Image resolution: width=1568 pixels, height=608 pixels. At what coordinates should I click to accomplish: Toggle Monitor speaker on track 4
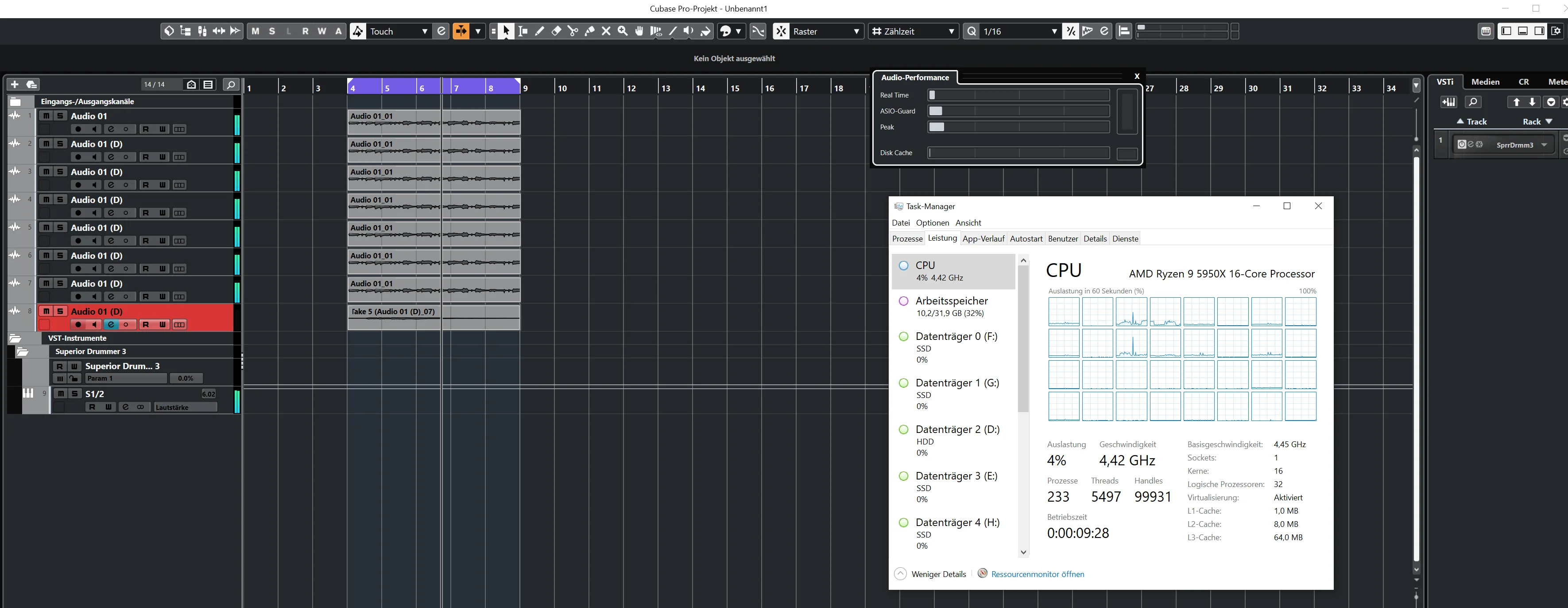pyautogui.click(x=94, y=213)
